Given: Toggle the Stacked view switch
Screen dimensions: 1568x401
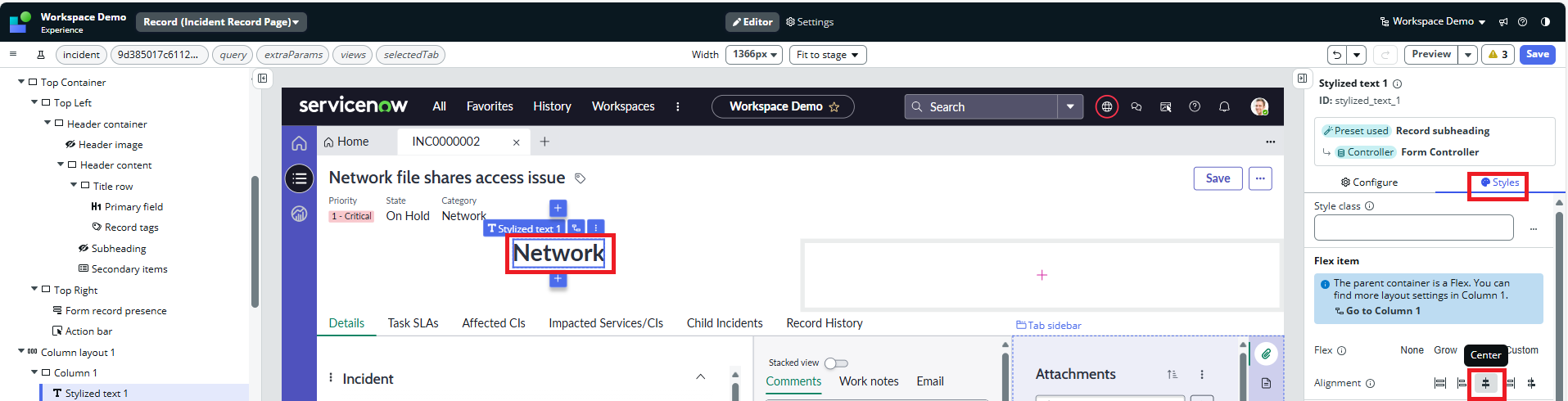Looking at the screenshot, I should pyautogui.click(x=836, y=363).
